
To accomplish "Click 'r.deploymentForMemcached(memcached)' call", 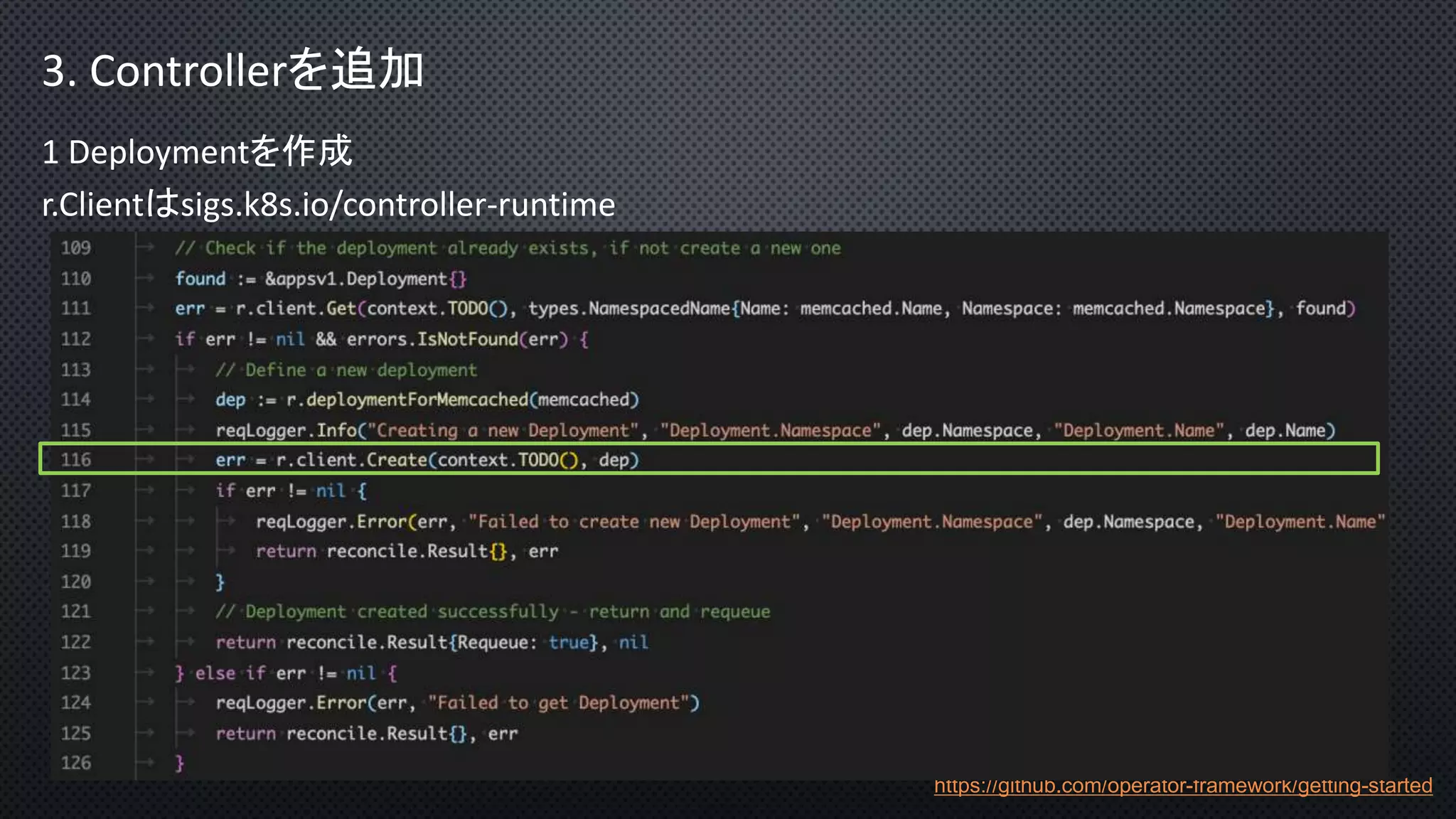I will point(463,400).
